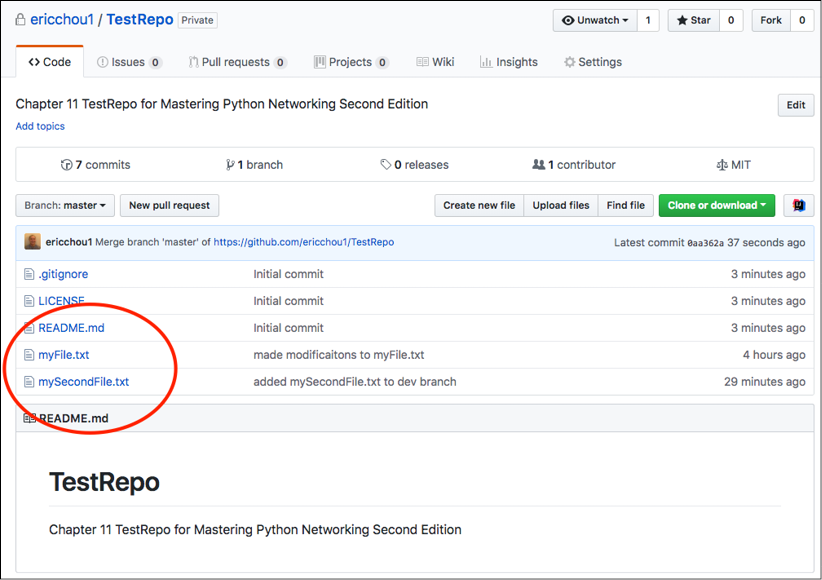822x580 pixels.
Task: View the 1 contributor page
Action: coord(574,165)
